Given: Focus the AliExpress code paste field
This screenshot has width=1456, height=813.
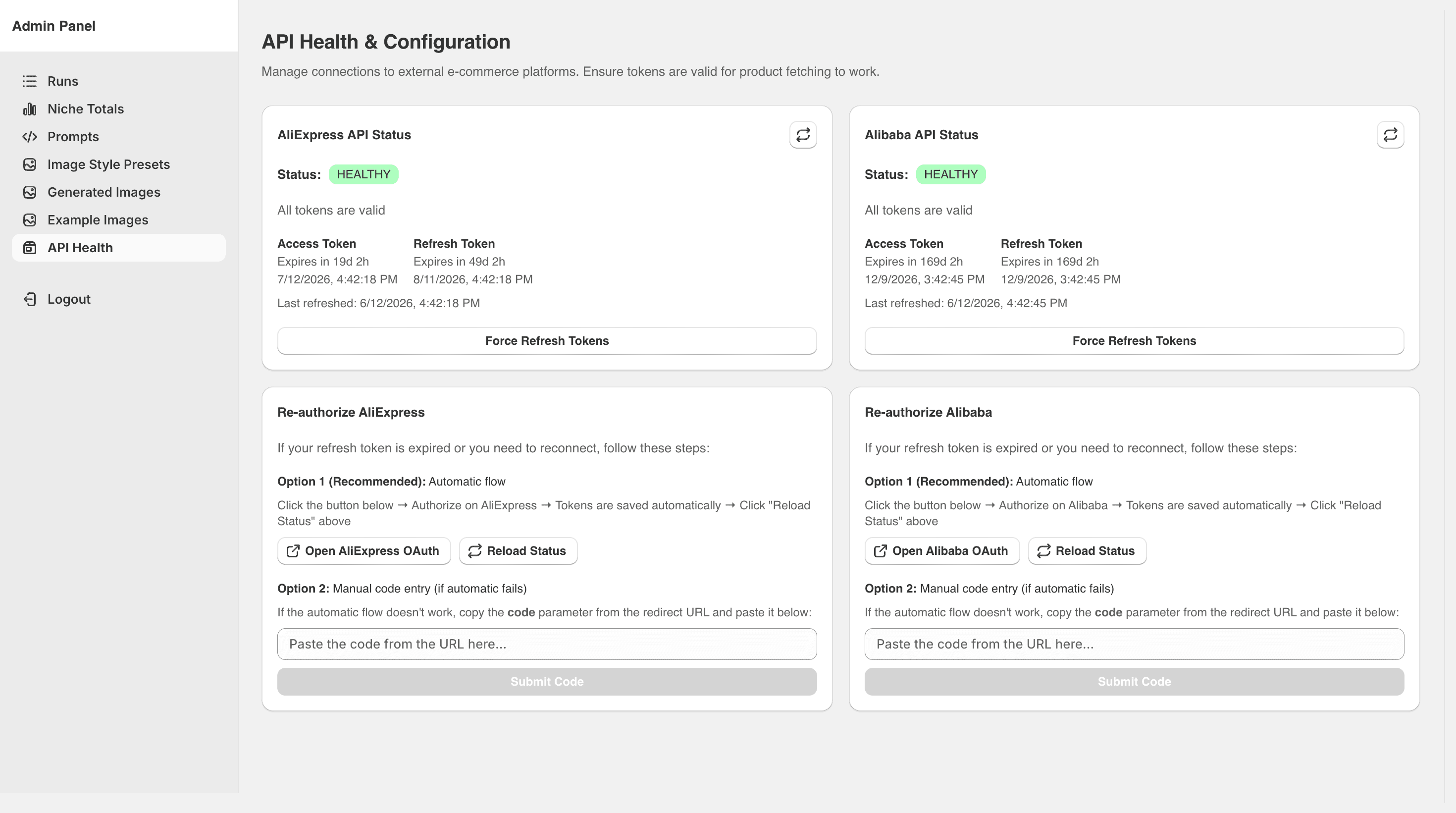Looking at the screenshot, I should pyautogui.click(x=547, y=644).
